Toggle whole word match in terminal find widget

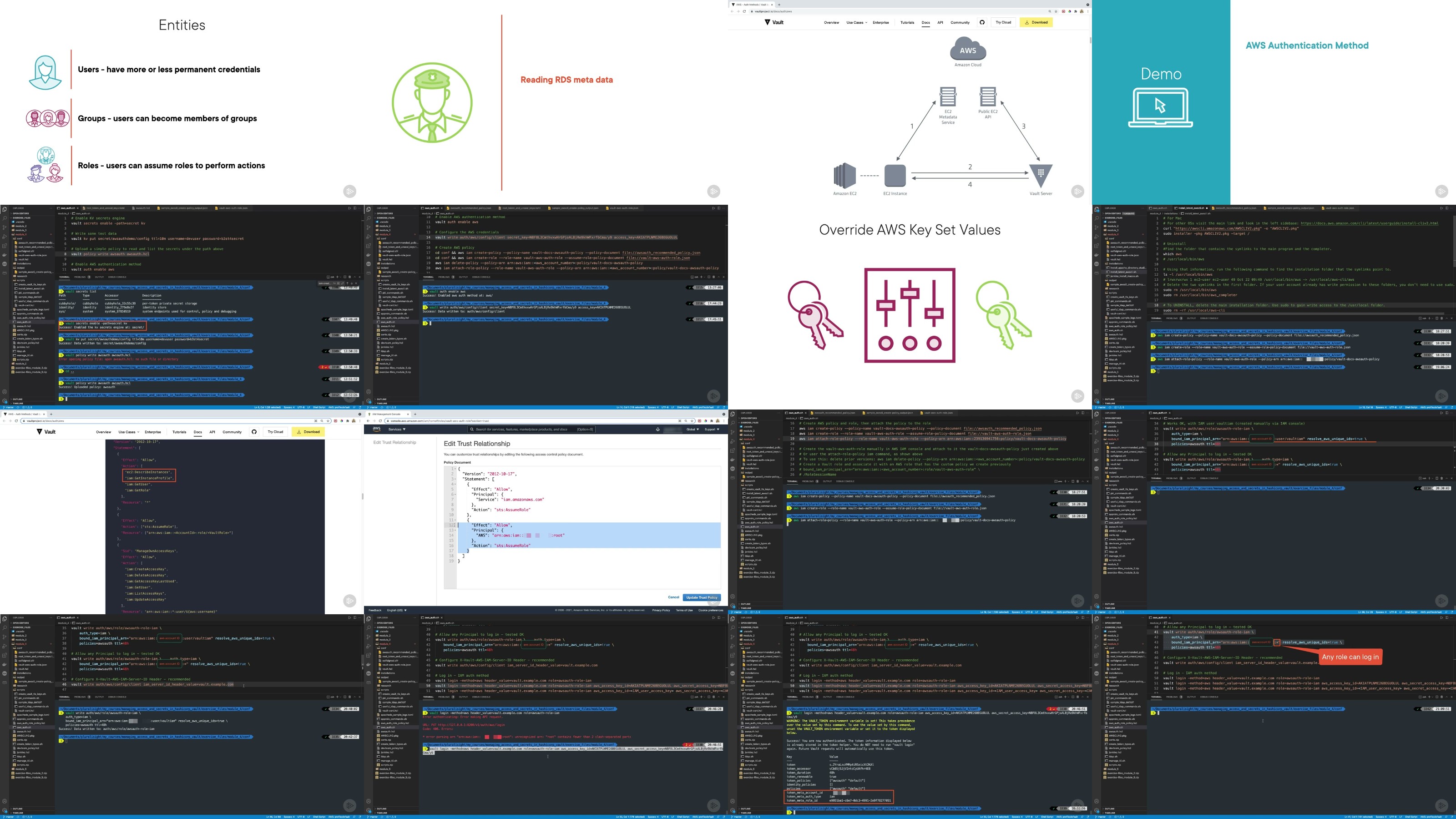[339, 284]
